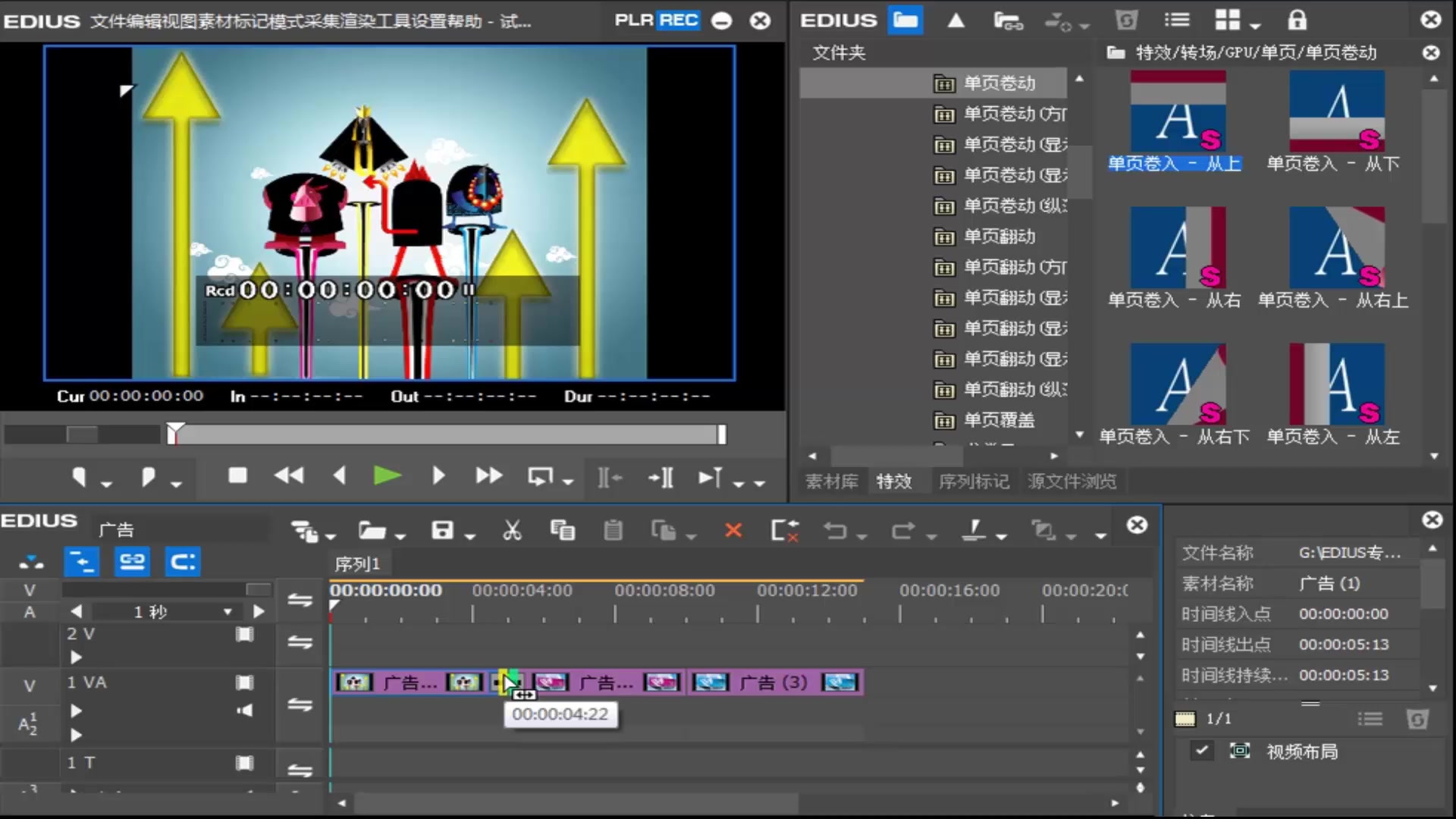Click the undo arrow icon
1456x819 pixels.
coord(836,530)
